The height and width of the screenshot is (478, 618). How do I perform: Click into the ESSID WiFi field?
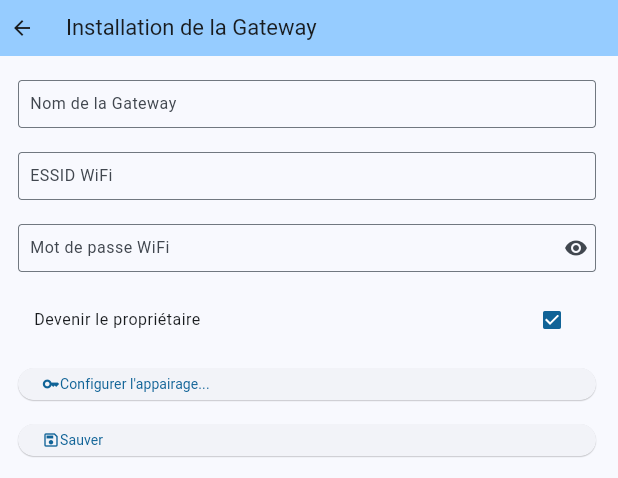[x=306, y=176]
